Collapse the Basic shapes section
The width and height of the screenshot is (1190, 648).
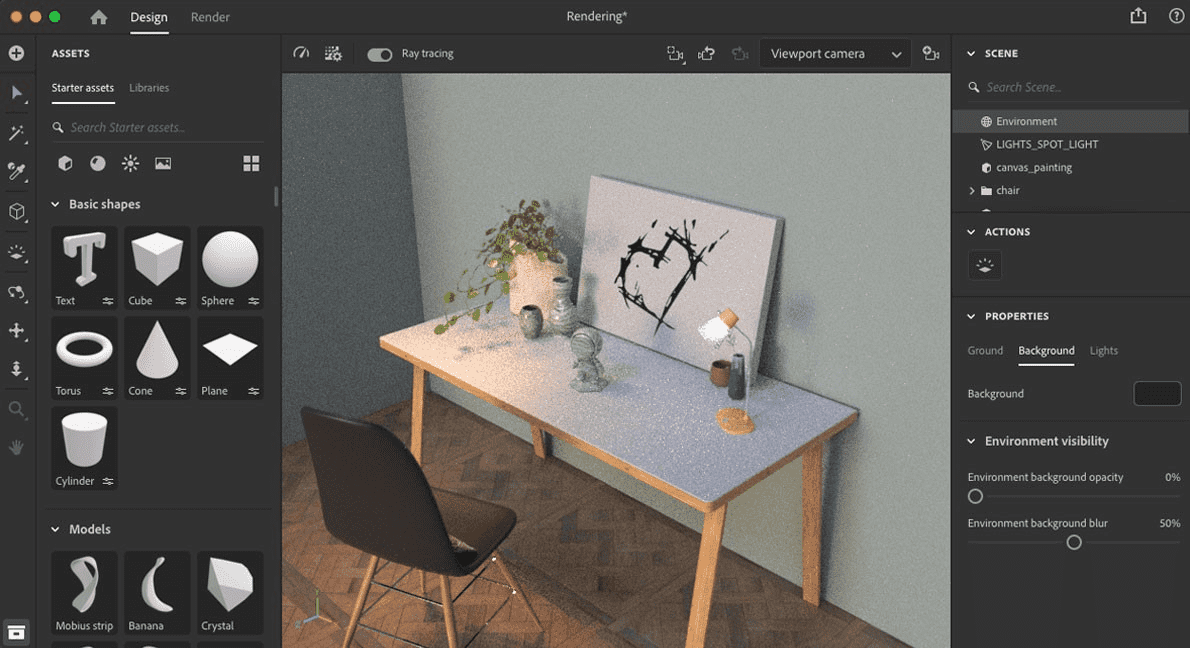coord(55,204)
